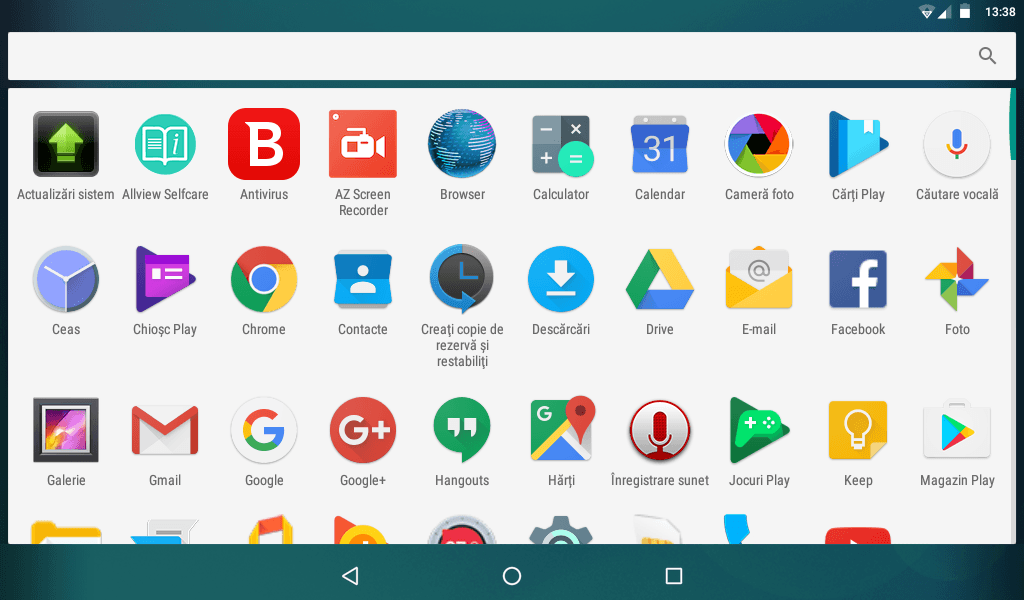Viewport: 1024px width, 600px height.
Task: Launch Google+ app
Action: 363,430
